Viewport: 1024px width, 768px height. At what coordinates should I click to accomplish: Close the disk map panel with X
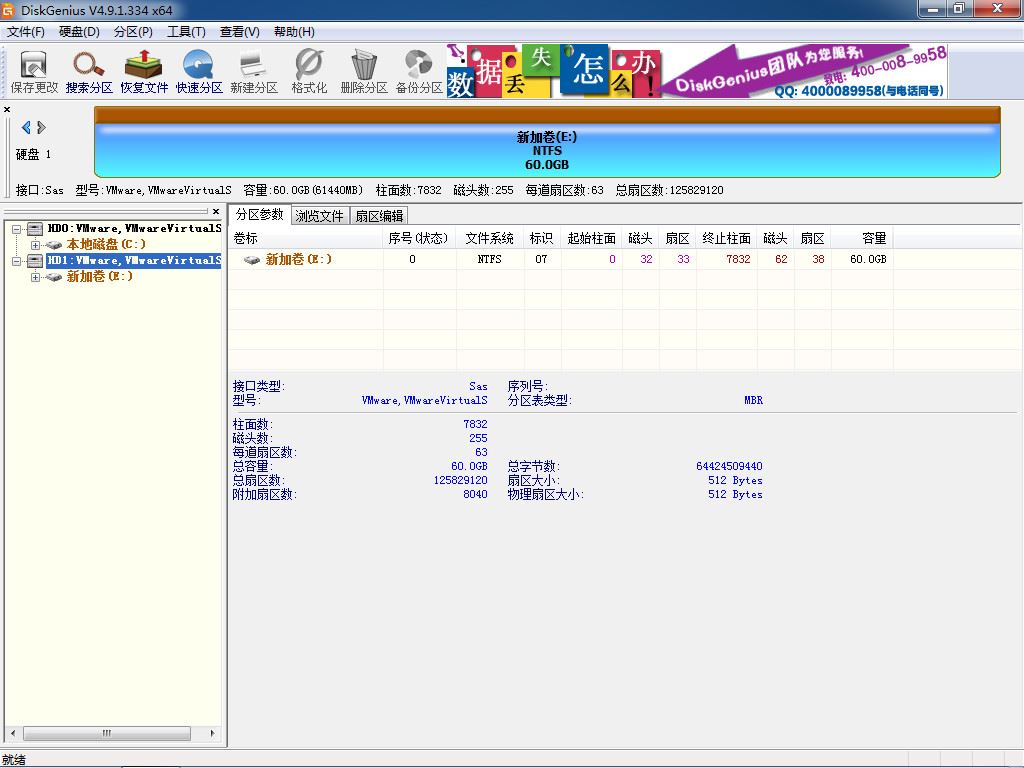coord(7,109)
